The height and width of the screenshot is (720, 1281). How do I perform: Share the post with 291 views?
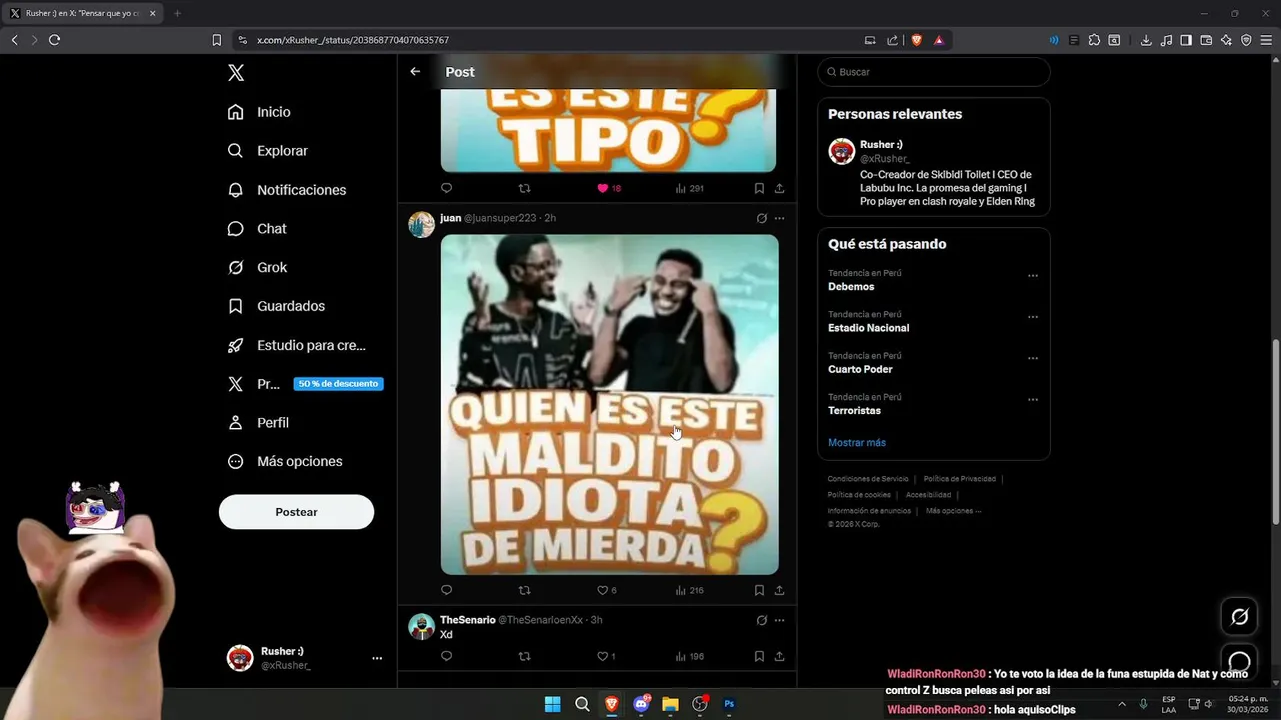click(x=779, y=188)
